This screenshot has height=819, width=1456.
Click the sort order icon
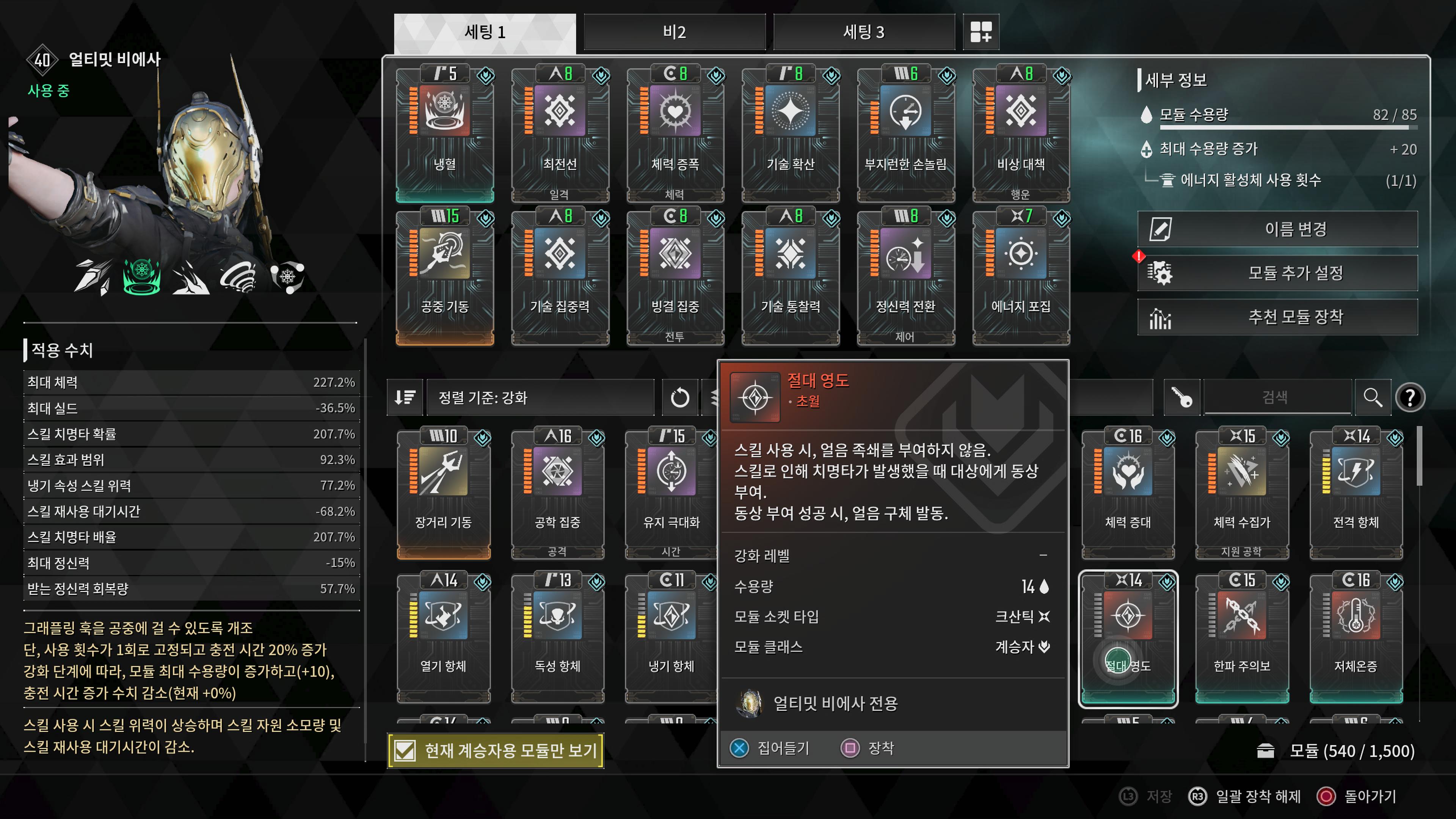coord(405,397)
